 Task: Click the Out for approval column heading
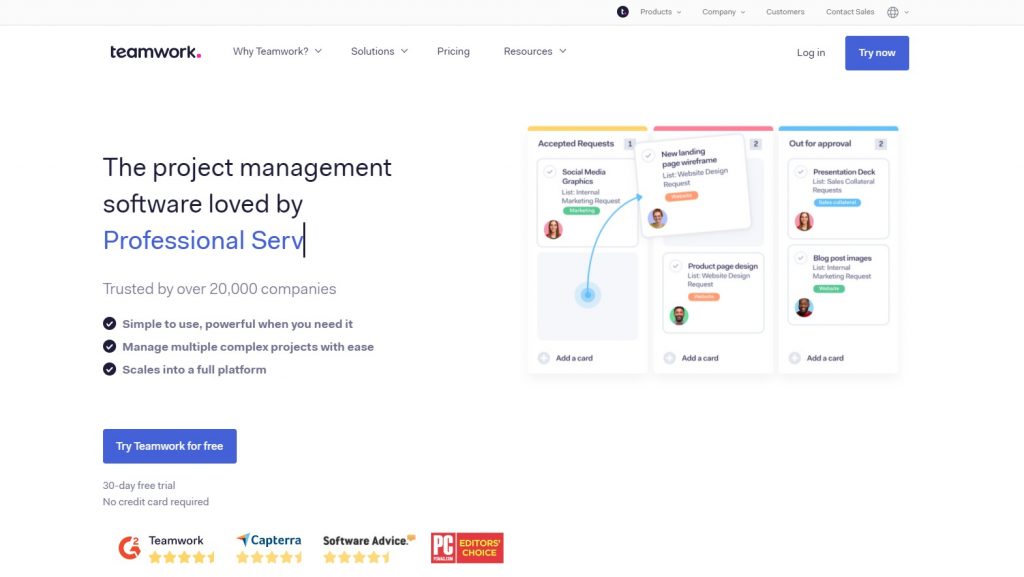pyautogui.click(x=820, y=144)
